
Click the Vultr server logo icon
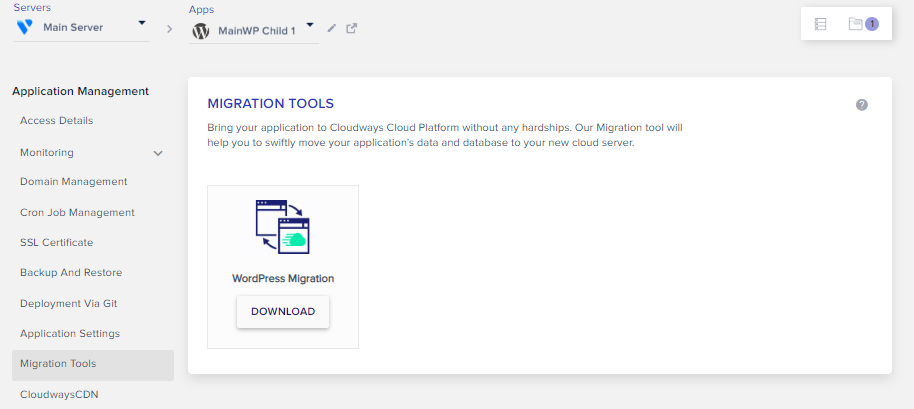(25, 27)
